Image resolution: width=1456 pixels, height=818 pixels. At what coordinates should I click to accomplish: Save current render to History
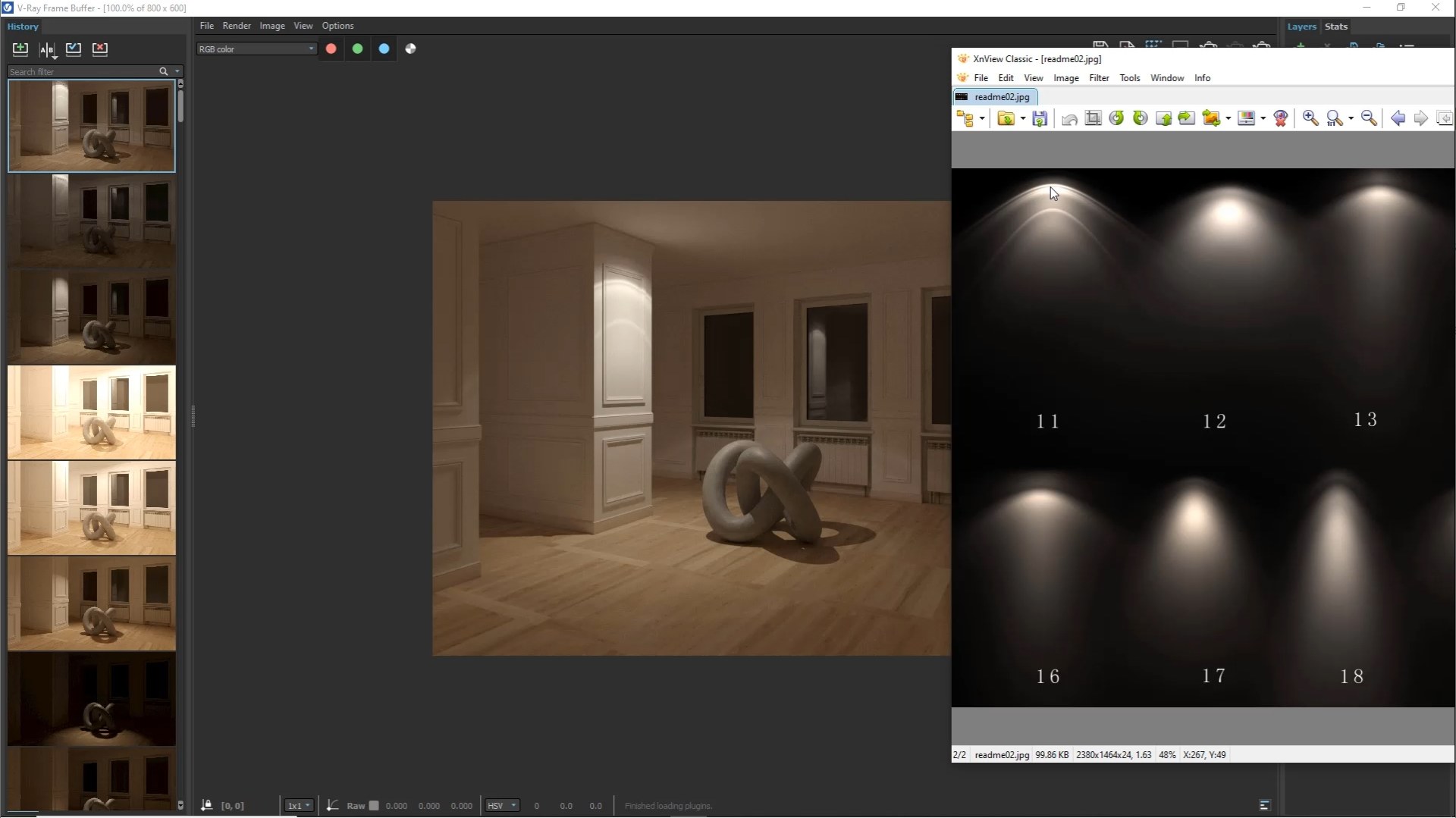pos(20,49)
